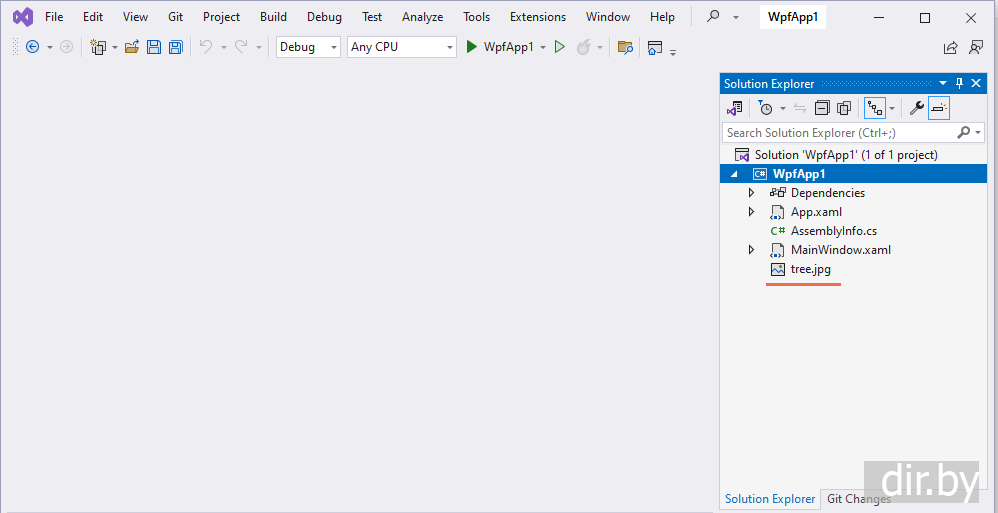Pin the Solution Explorer panel with auto-hide
The height and width of the screenshot is (513, 998).
point(960,84)
